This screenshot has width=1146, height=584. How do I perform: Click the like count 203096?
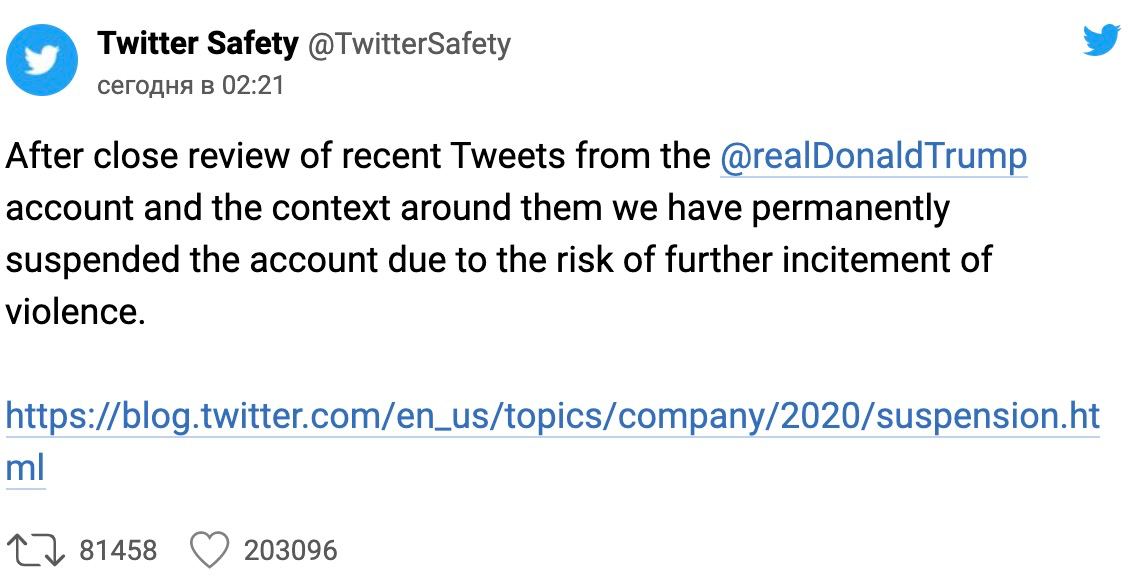coord(291,550)
